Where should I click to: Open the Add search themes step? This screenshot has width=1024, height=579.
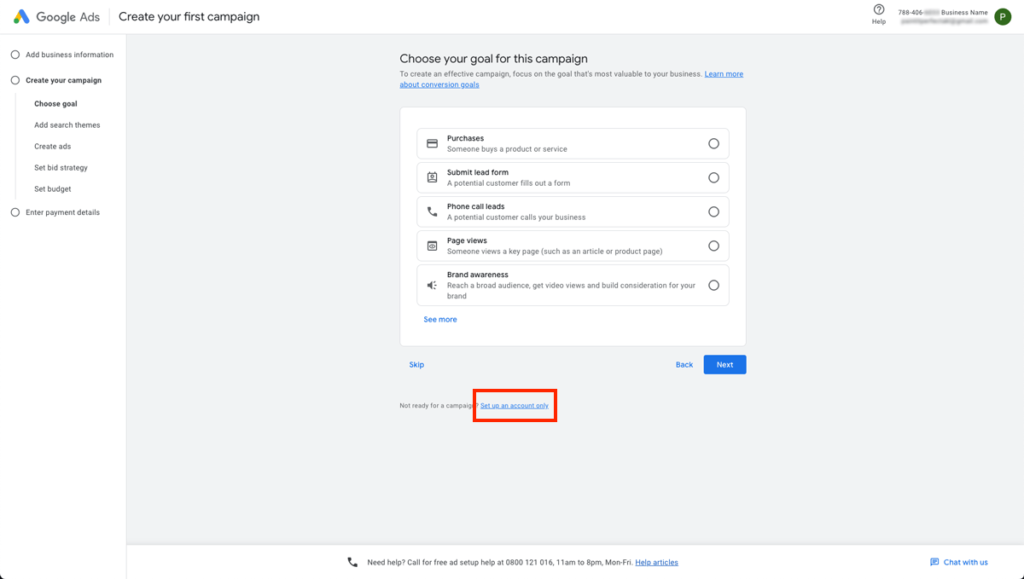click(67, 125)
